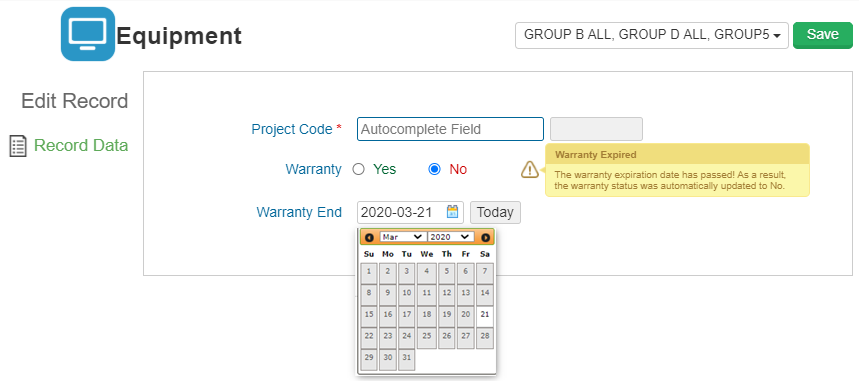Image resolution: width=859 pixels, height=381 pixels.
Task: Click the Project Code autocomplete field
Action: (x=450, y=129)
